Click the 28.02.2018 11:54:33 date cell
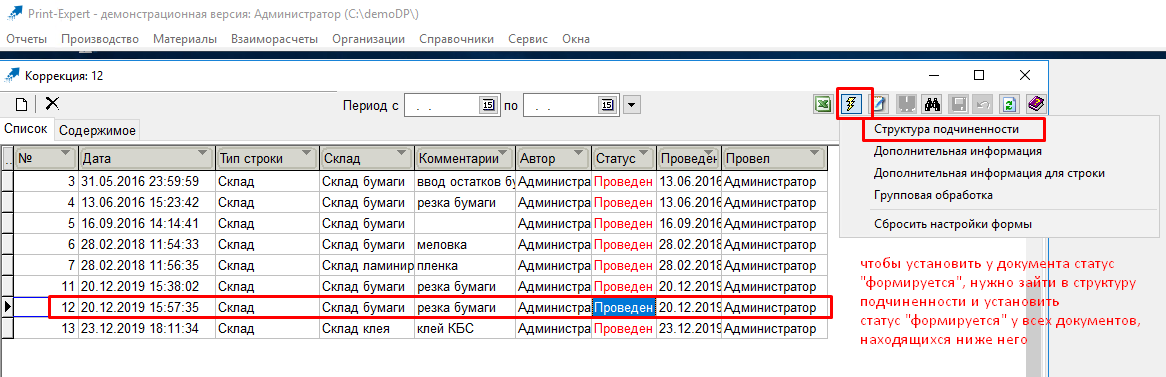Screen dimensions: 1166x377 146,245
